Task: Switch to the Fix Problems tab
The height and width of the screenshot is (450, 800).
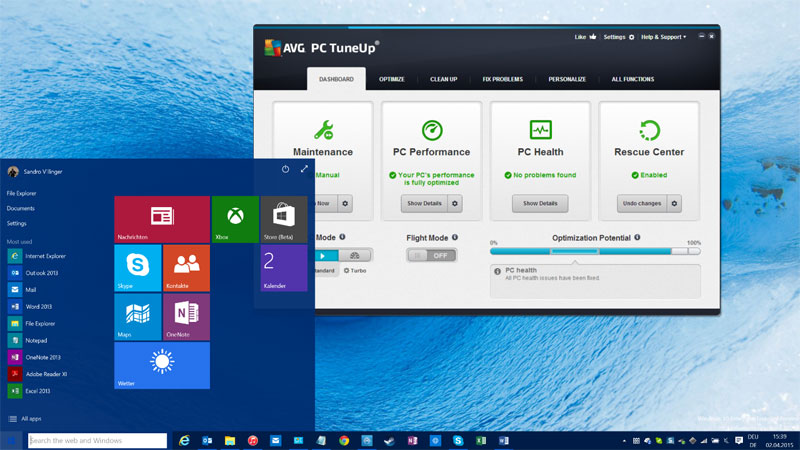Action: 503,79
